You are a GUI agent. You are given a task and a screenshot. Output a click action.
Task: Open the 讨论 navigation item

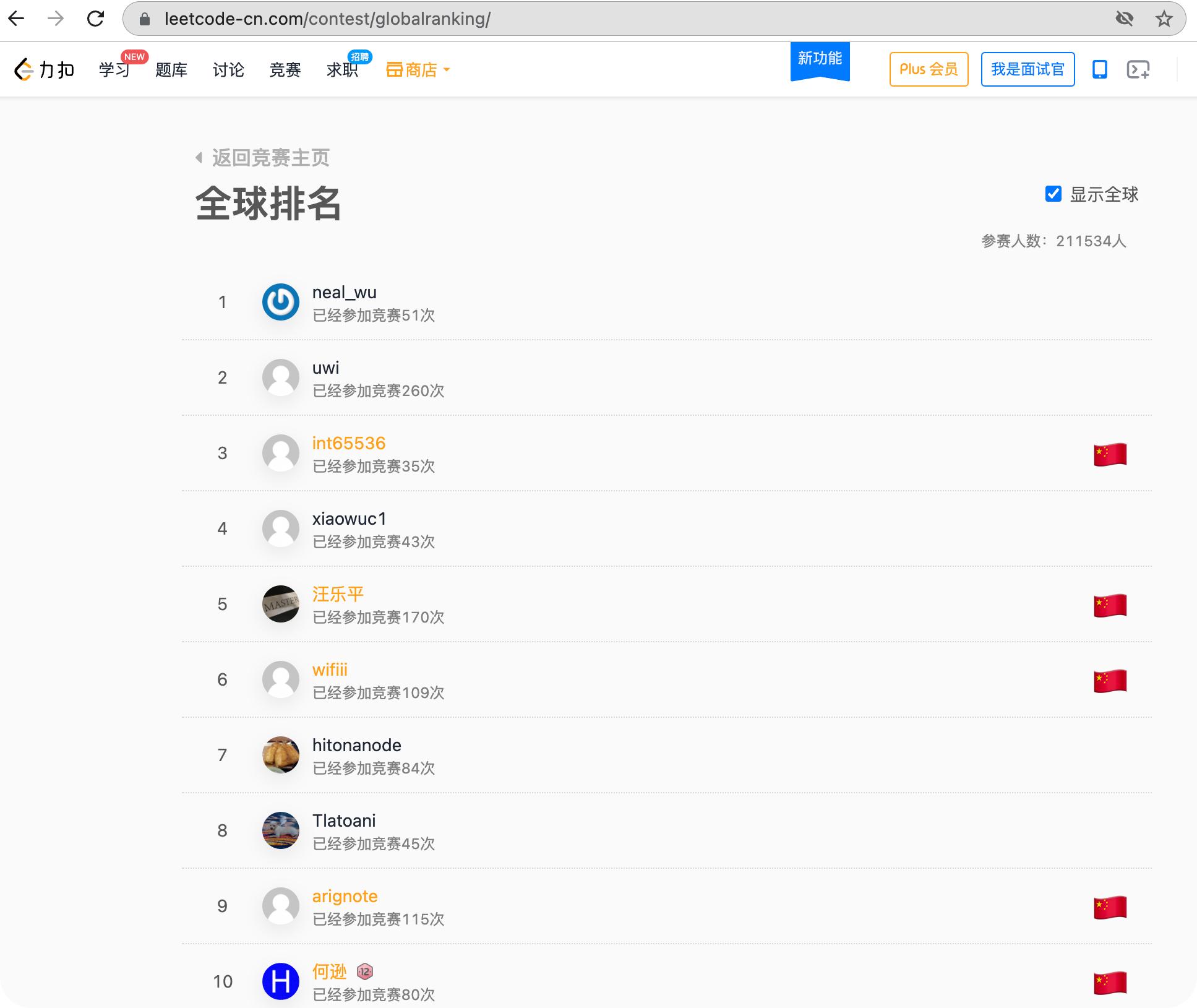click(x=228, y=70)
